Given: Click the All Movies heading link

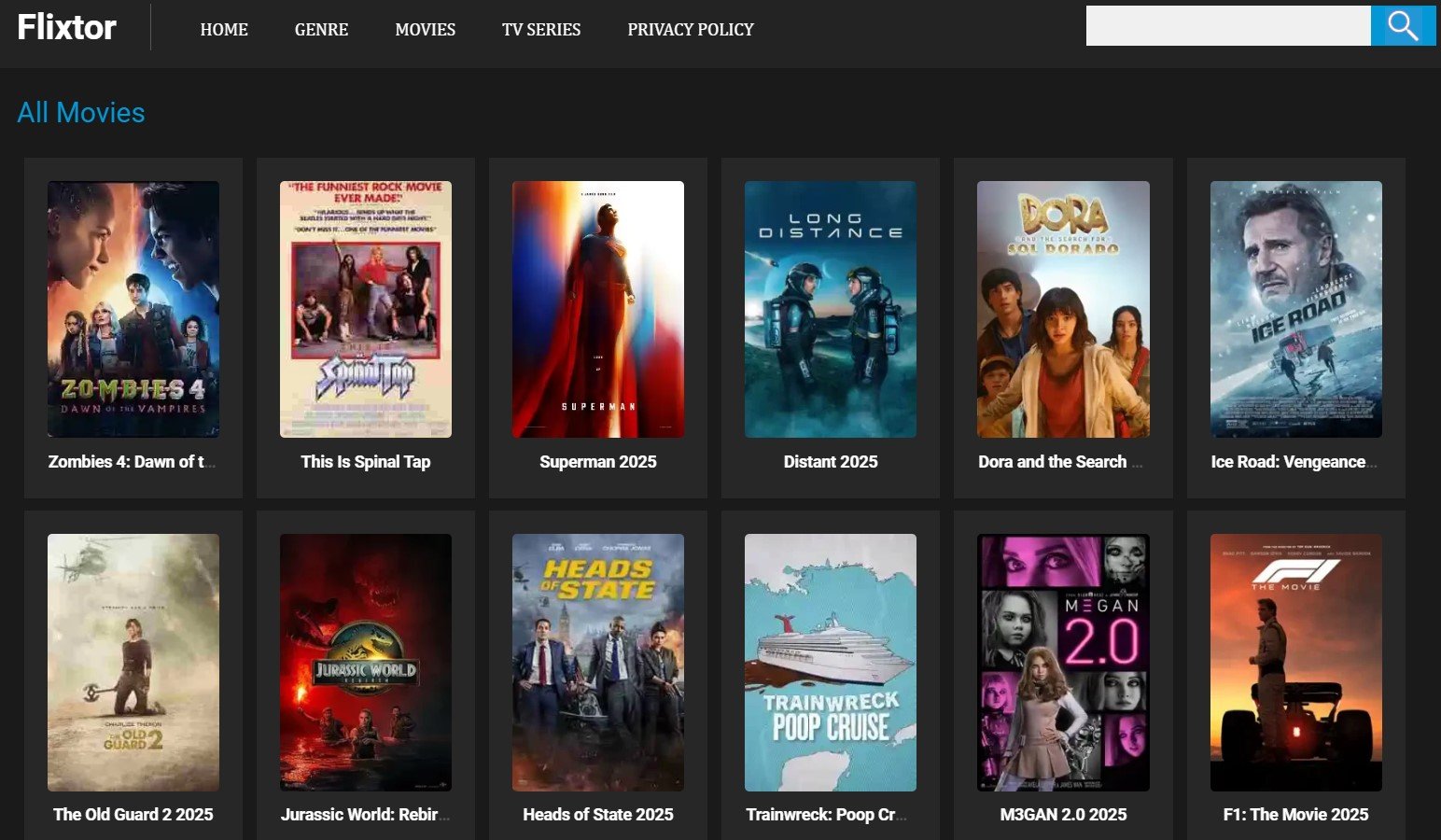Looking at the screenshot, I should coord(81,113).
